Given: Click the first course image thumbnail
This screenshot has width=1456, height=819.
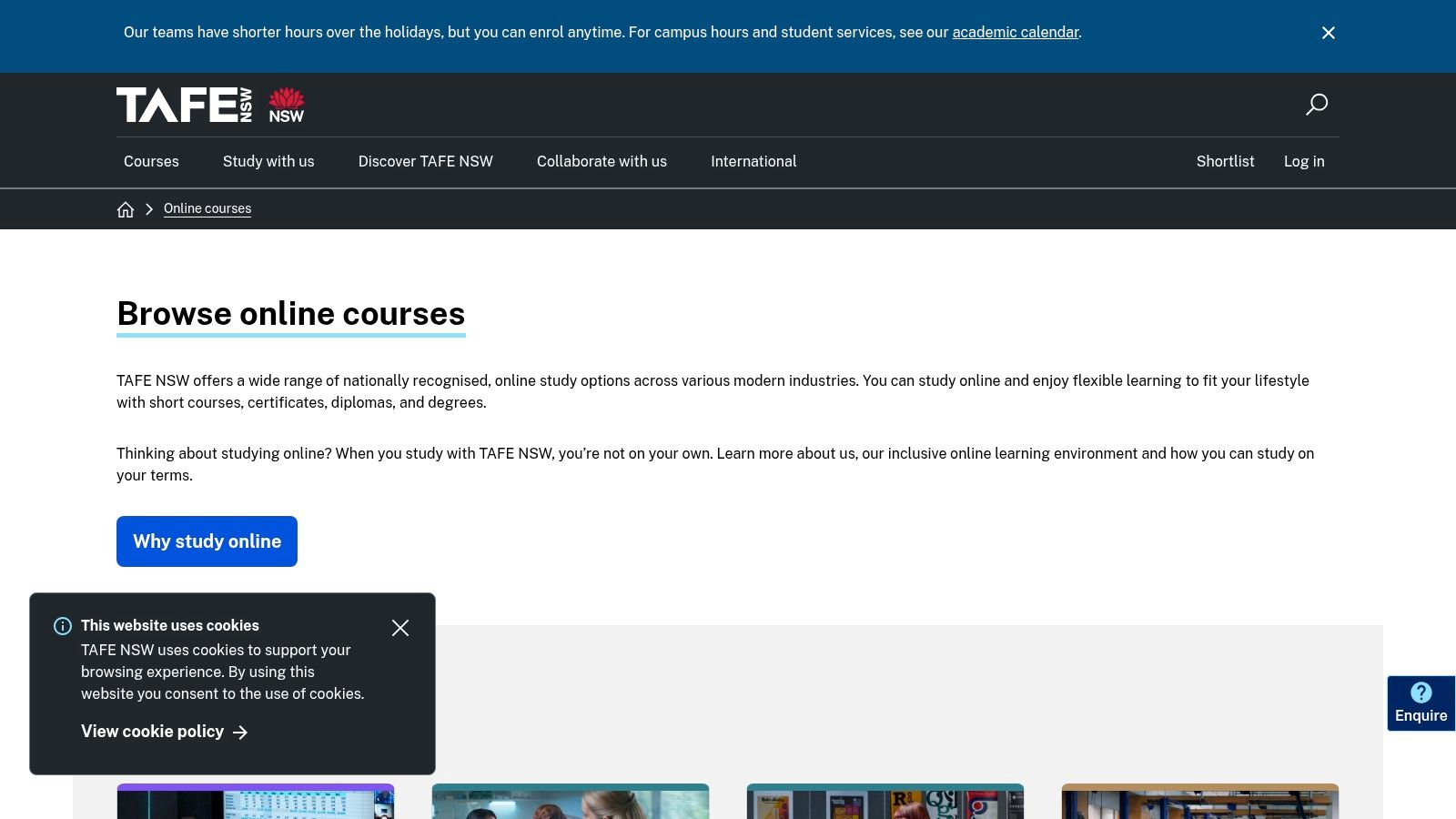Looking at the screenshot, I should (x=256, y=803).
